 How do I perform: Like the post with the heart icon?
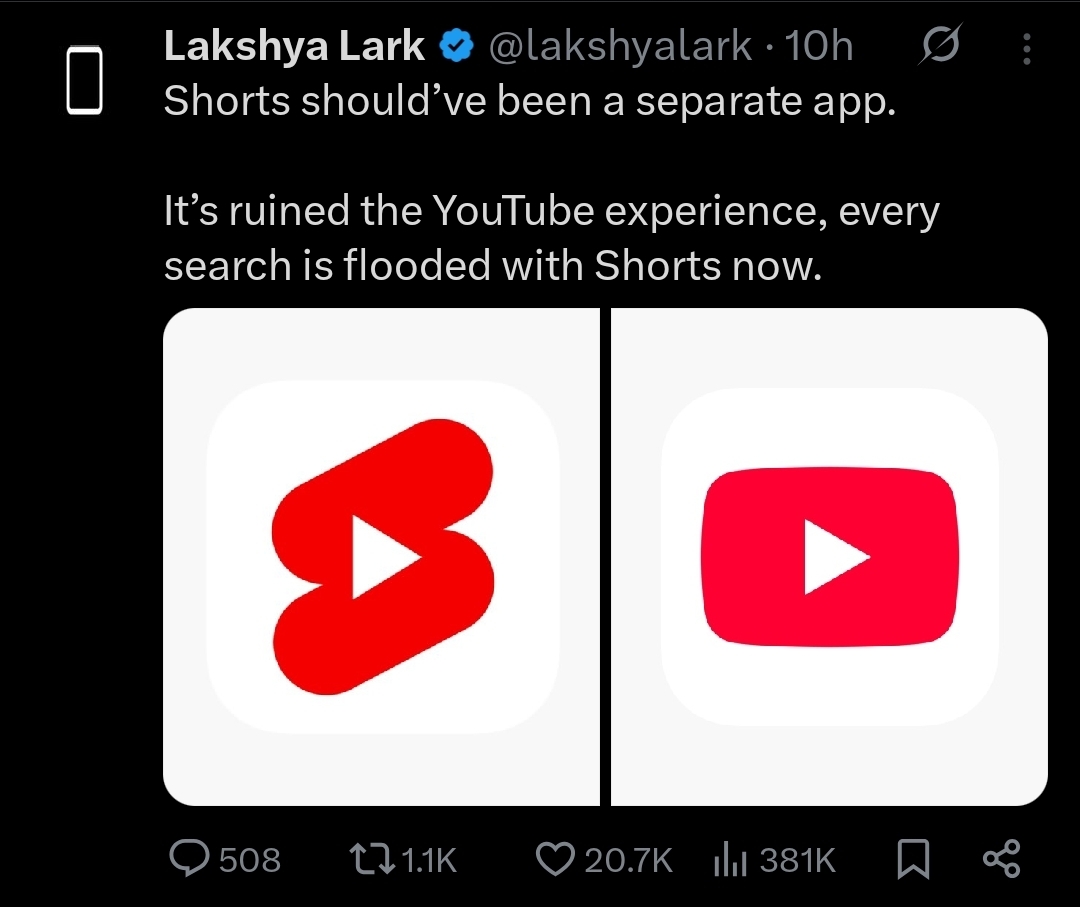(556, 859)
